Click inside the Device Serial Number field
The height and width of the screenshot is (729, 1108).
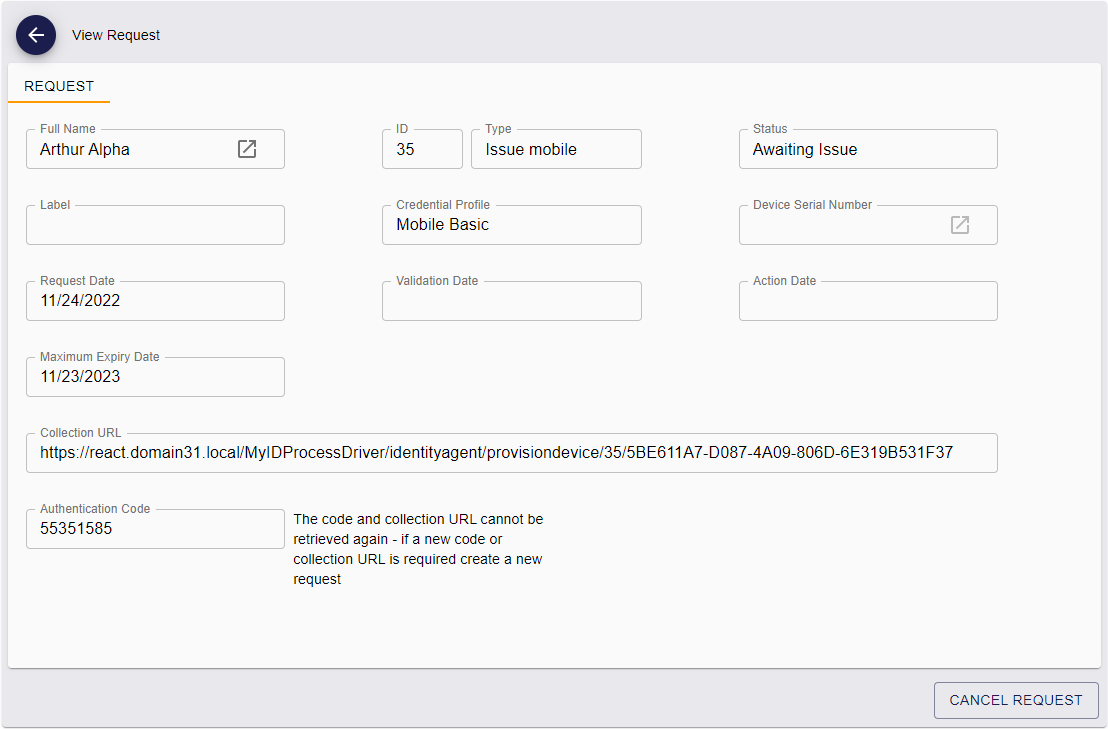click(x=840, y=226)
